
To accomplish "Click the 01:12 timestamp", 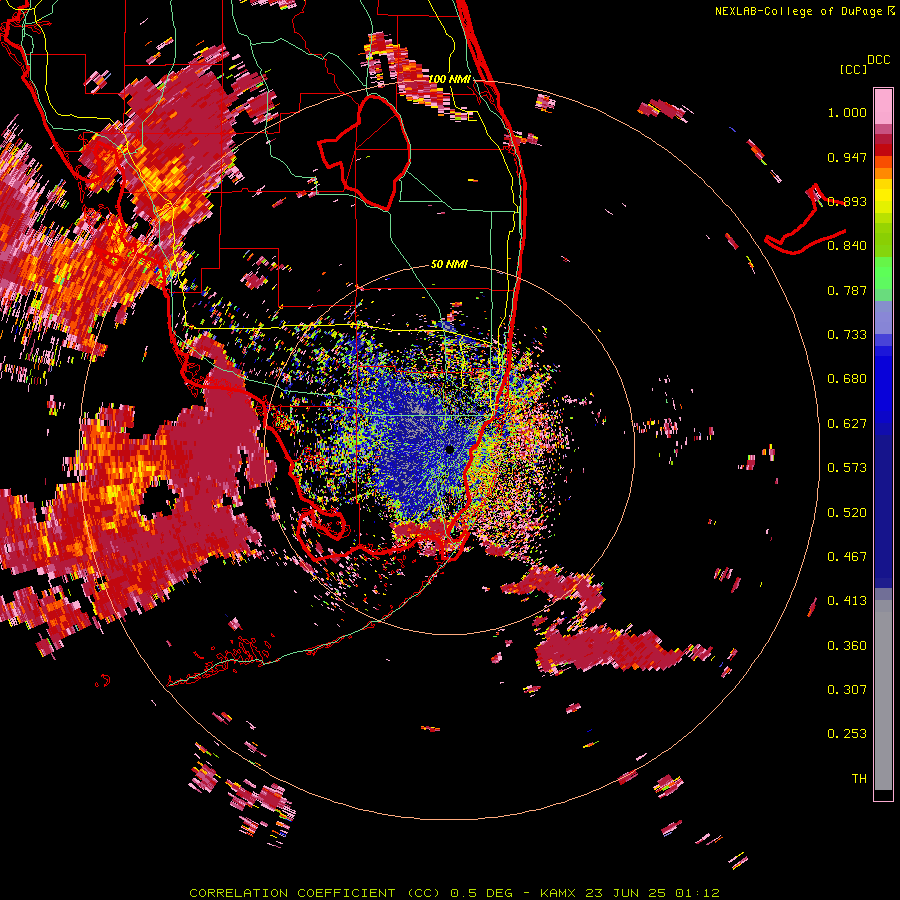I will 697,893.
